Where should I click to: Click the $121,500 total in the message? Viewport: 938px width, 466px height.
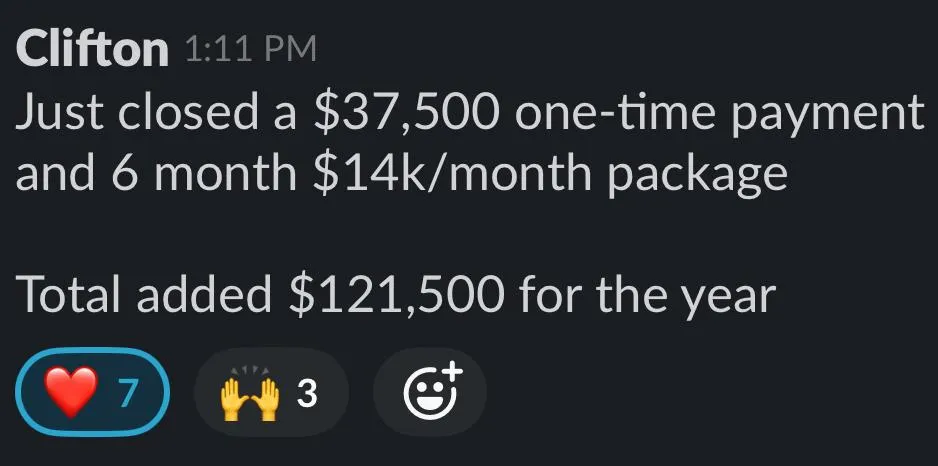tap(394, 294)
